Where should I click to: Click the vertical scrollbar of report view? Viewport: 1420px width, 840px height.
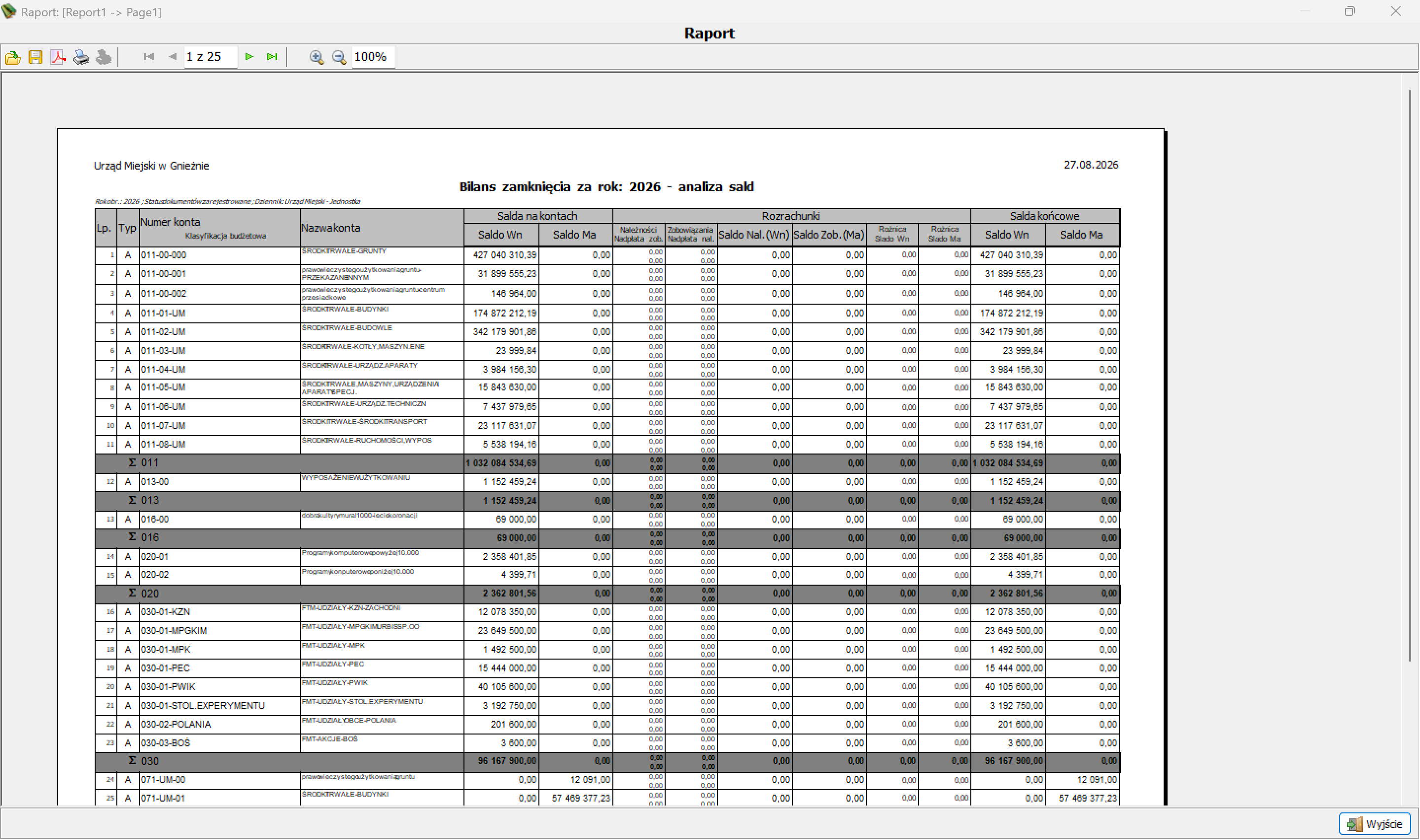coord(1409,375)
